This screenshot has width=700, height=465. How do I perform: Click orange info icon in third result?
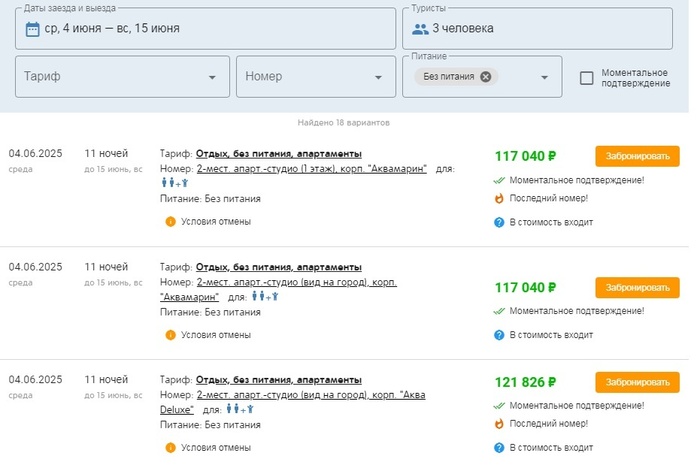coord(170,447)
